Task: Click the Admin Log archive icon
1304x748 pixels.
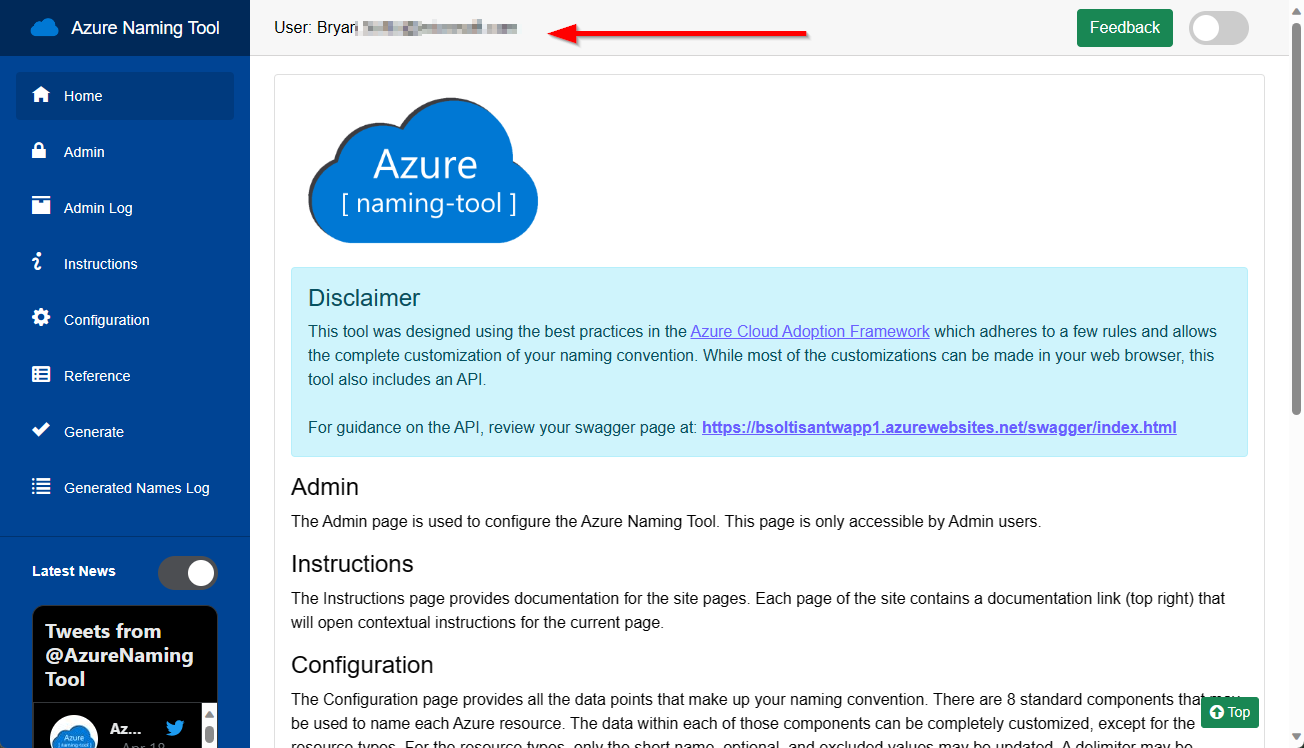Action: click(41, 206)
